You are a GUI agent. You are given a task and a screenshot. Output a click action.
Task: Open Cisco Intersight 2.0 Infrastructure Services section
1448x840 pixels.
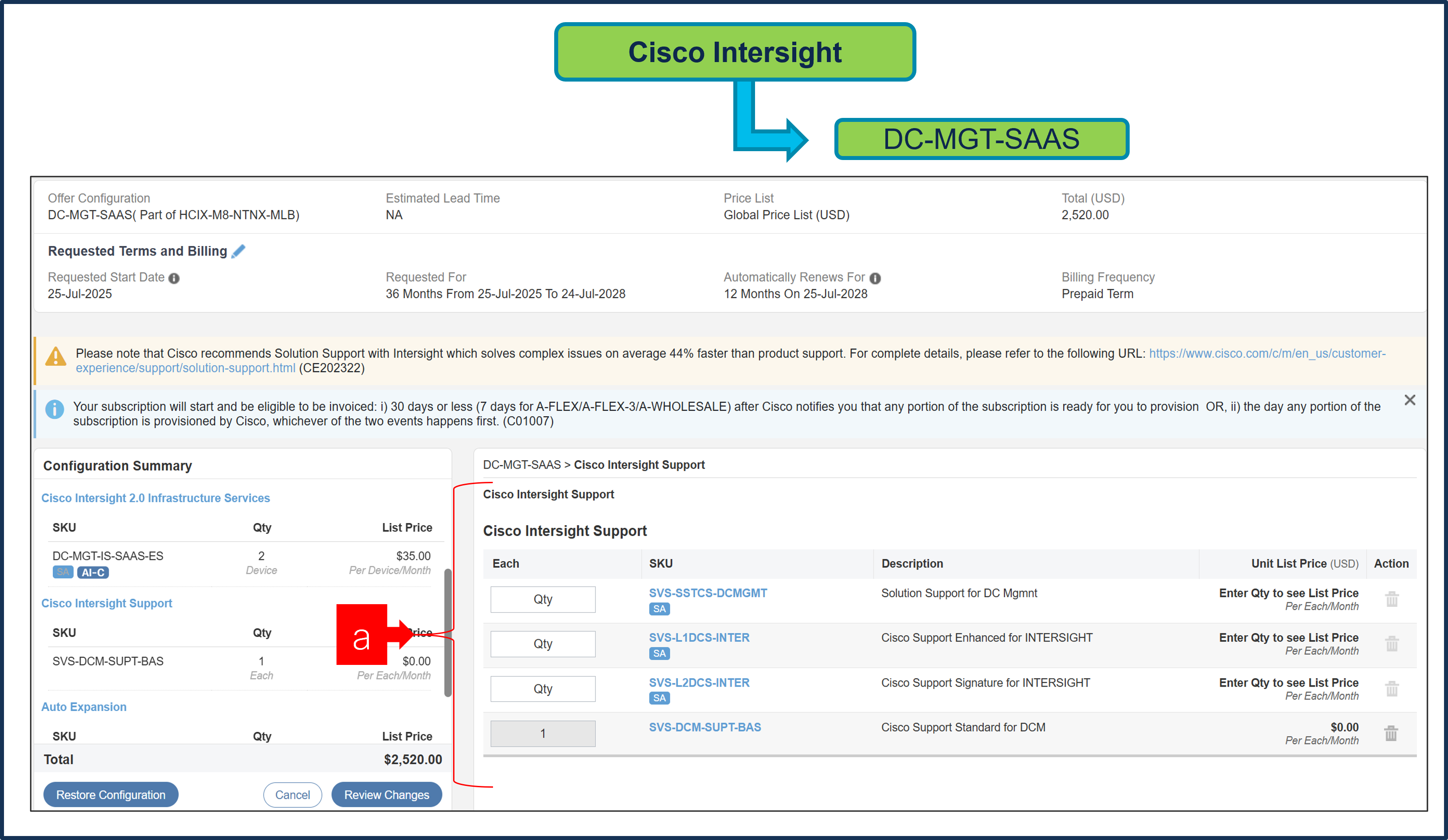[156, 497]
